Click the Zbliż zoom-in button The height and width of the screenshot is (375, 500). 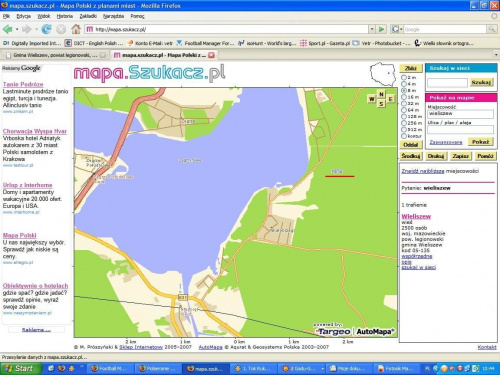point(411,68)
